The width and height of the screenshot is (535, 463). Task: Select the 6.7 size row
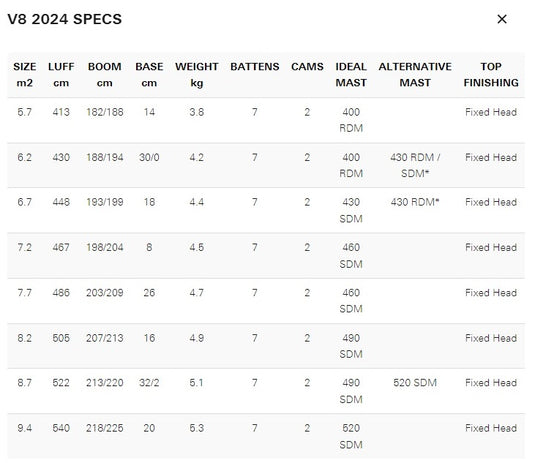pyautogui.click(x=266, y=210)
